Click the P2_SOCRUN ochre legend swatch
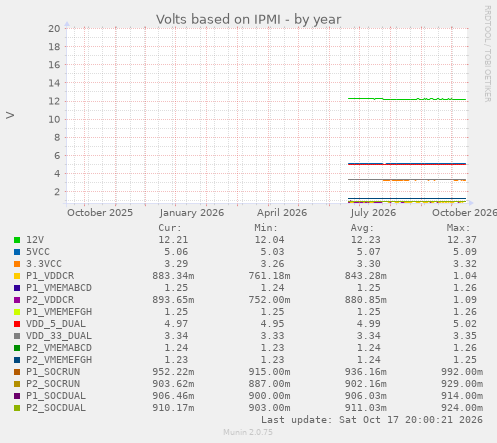This screenshot has height=443, width=497. click(x=17, y=384)
